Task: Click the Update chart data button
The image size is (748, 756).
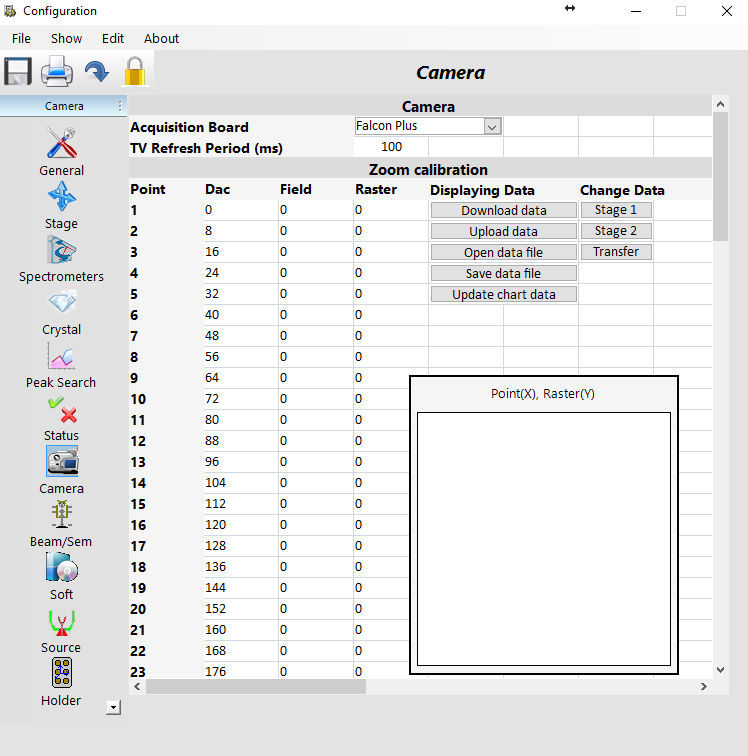Action: (504, 295)
